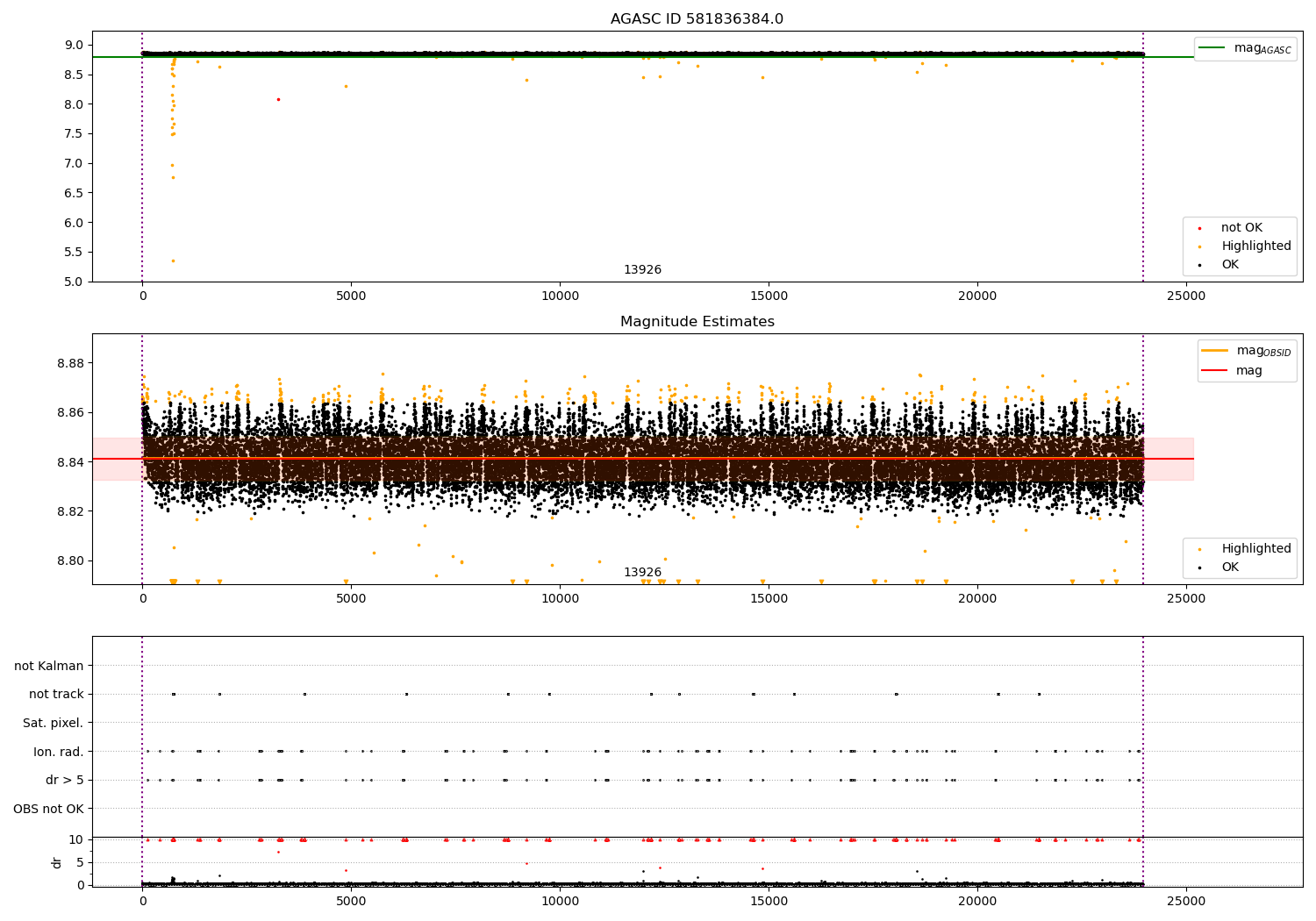The image size is (1316, 921).
Task: Click the '15000' x-axis tick under the bottom plot
Action: tap(769, 902)
